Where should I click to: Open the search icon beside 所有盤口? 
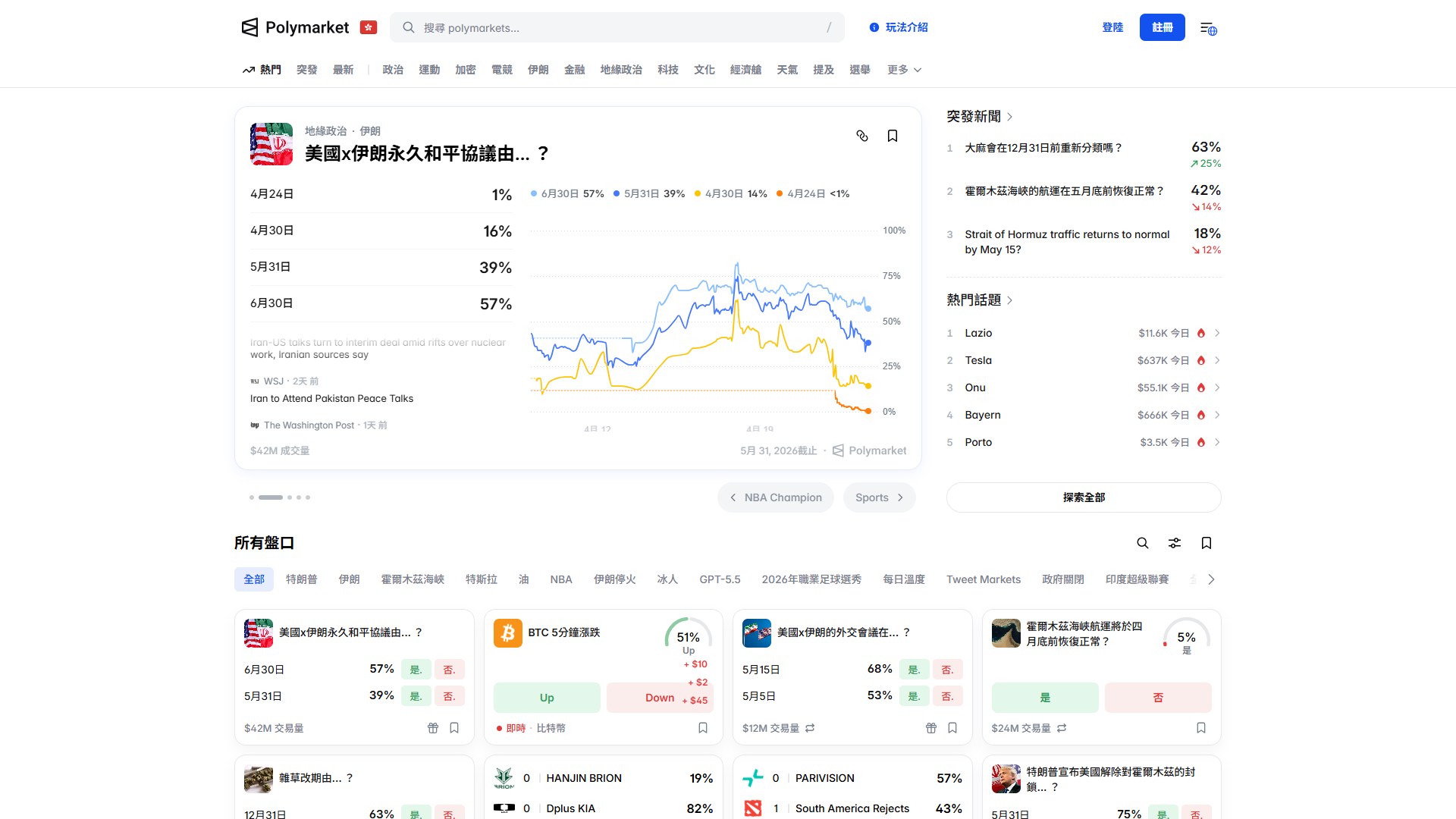(x=1143, y=543)
